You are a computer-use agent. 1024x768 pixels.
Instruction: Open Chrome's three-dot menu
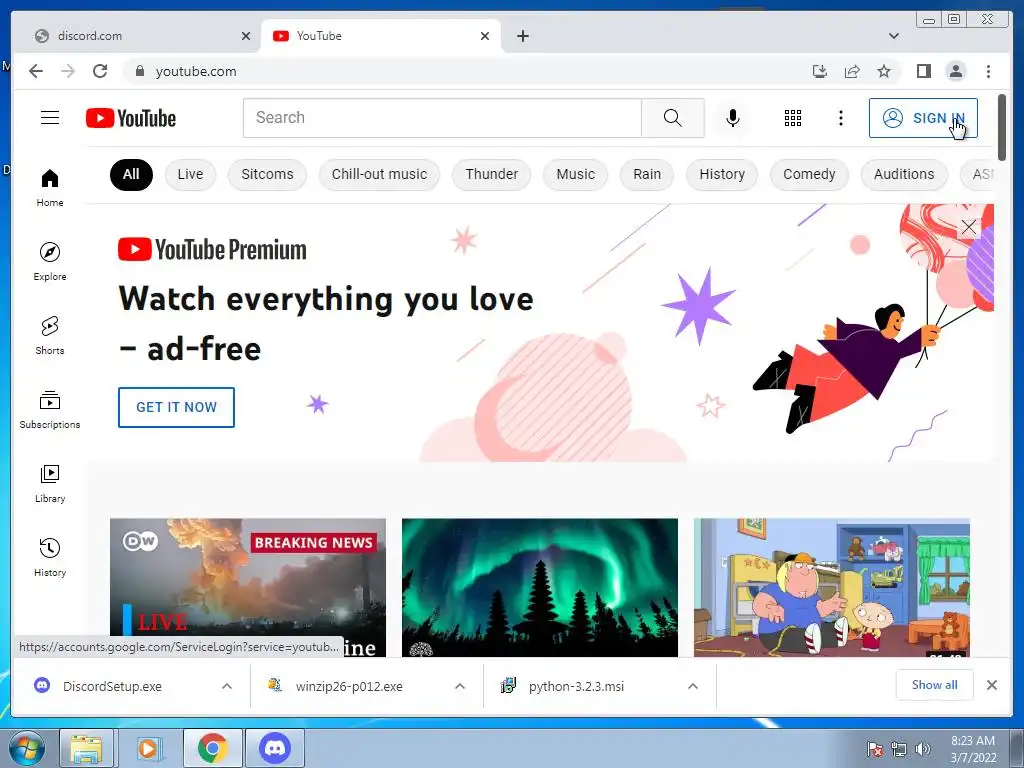click(988, 71)
